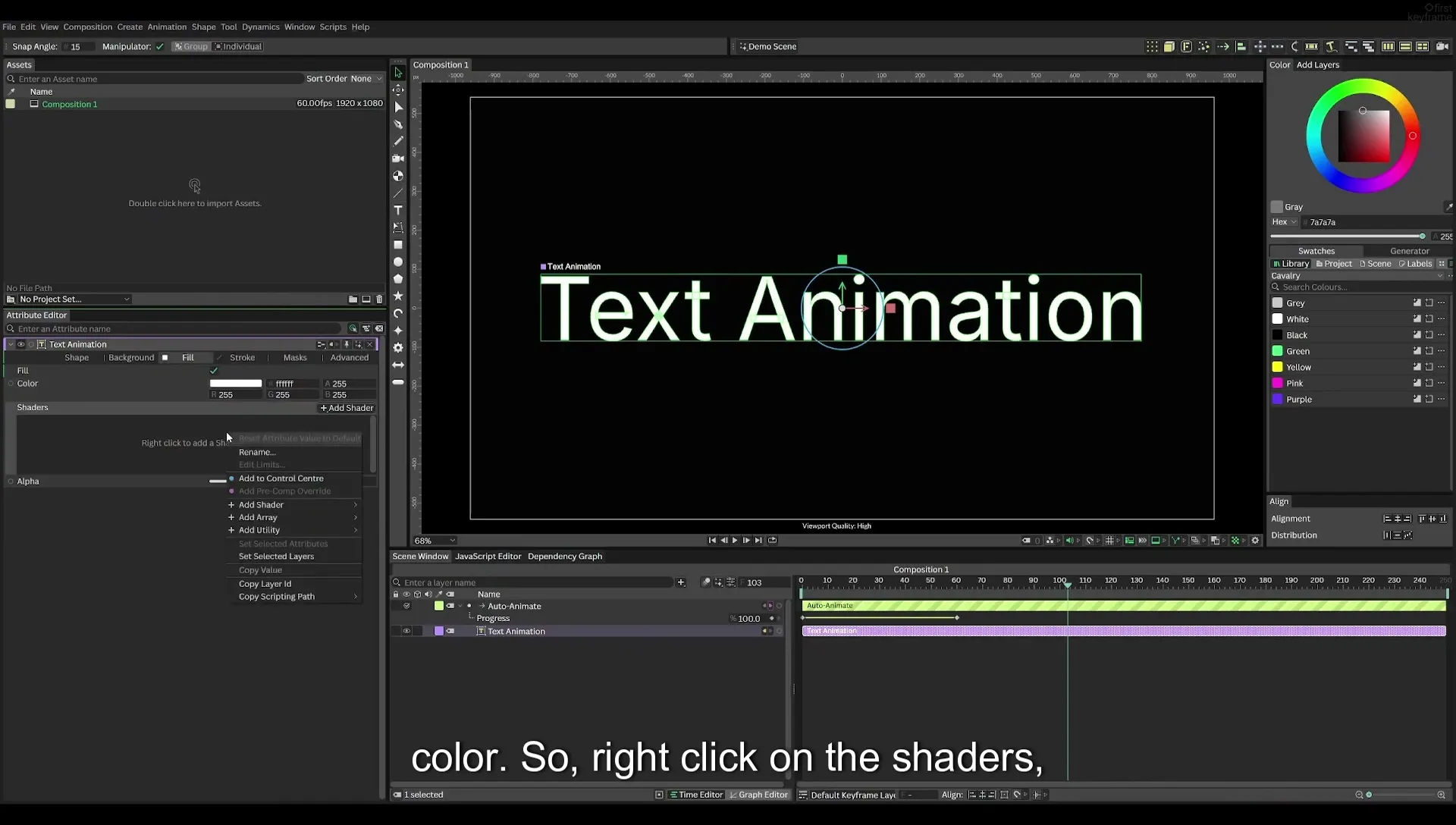The width and height of the screenshot is (1456, 825).
Task: Toggle the Manipulator checkbox
Action: coord(160,47)
